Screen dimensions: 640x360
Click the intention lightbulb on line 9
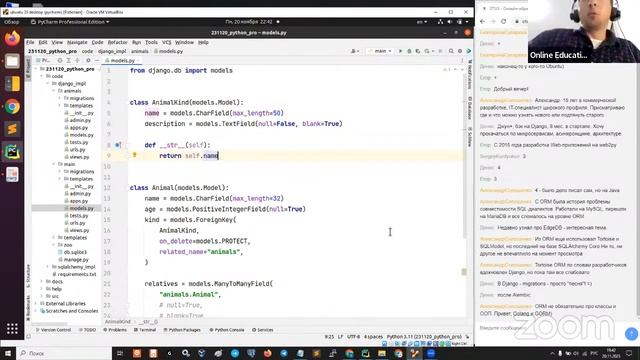[x=134, y=155]
